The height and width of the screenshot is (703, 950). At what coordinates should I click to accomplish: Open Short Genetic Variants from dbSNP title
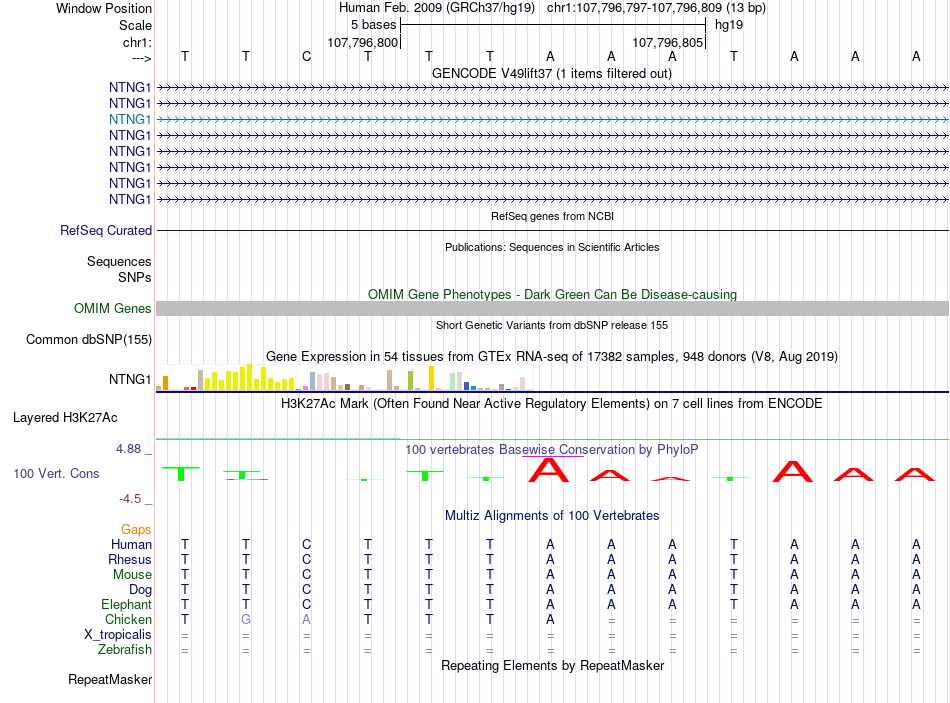coord(552,325)
